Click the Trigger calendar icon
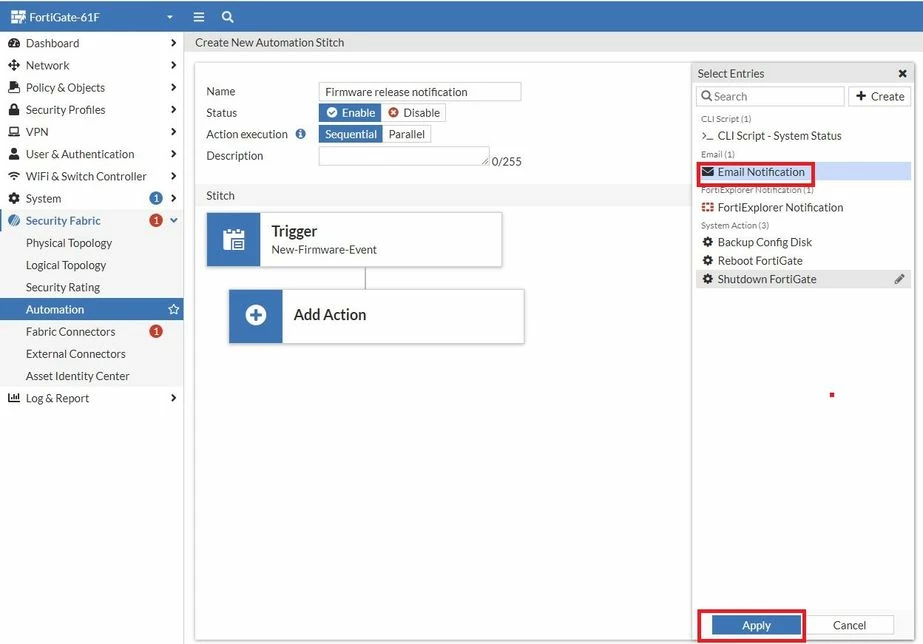Image resolution: width=923 pixels, height=644 pixels. (x=234, y=240)
